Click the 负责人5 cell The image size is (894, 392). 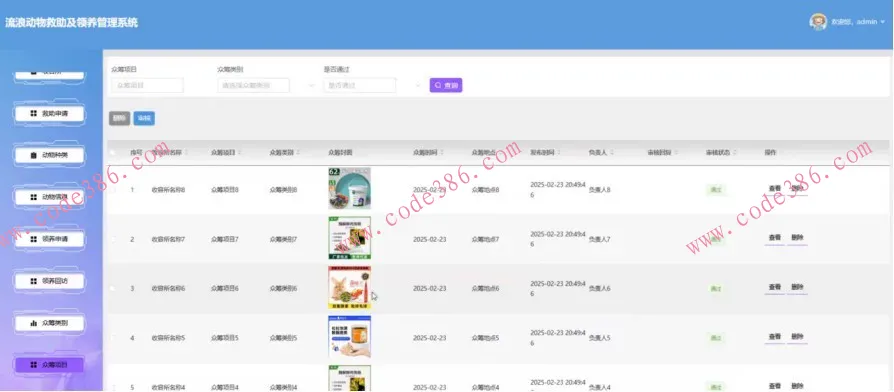(599, 338)
